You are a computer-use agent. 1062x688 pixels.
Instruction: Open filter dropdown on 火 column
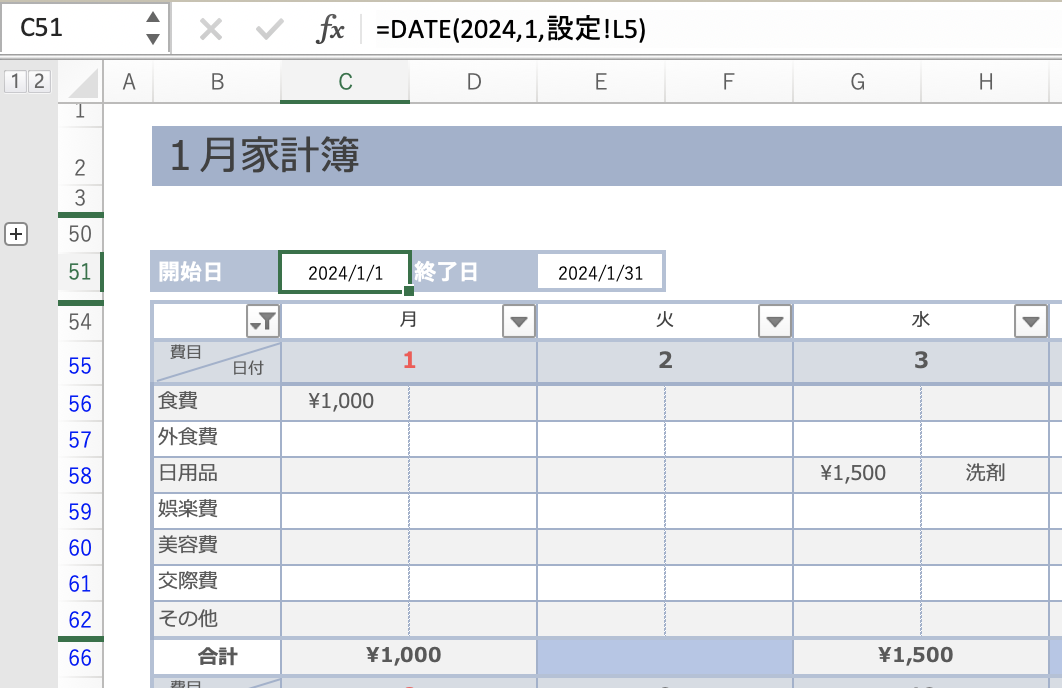[x=774, y=321]
